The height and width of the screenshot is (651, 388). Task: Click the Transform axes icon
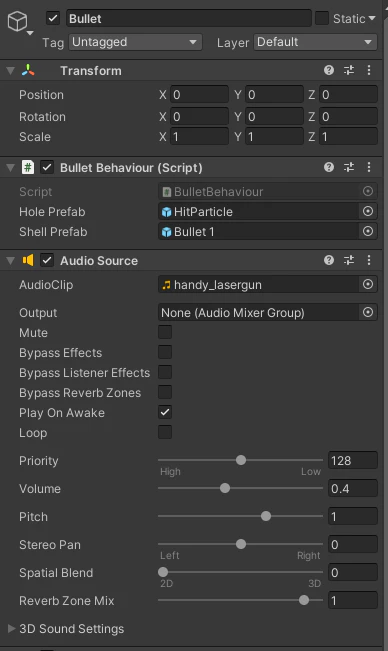(x=28, y=71)
